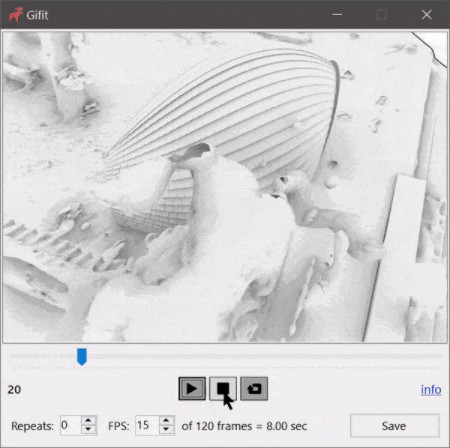Stop the GIF preview playback
This screenshot has height=448, width=450.
(x=223, y=388)
